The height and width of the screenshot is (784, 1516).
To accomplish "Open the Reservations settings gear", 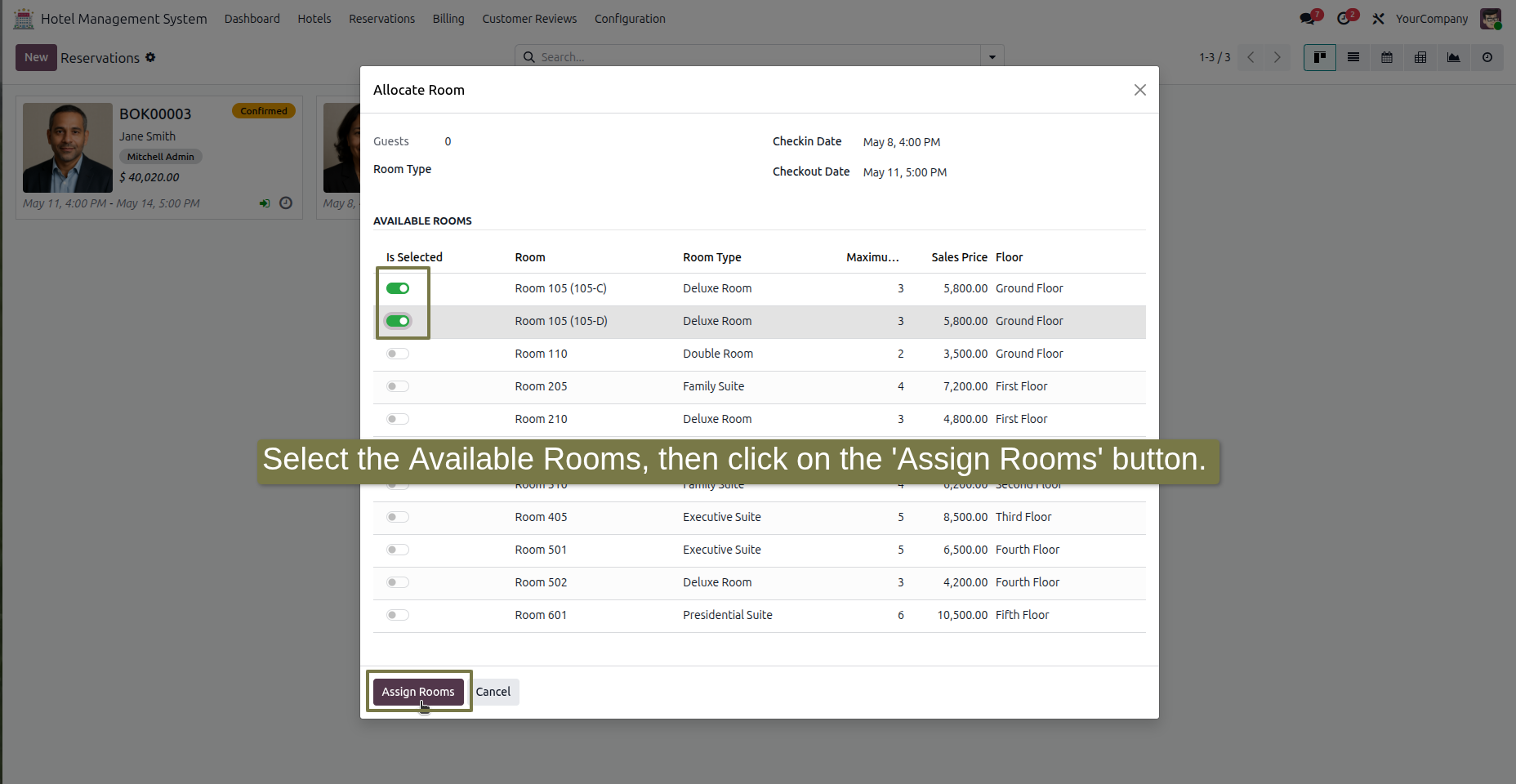I will (x=150, y=57).
